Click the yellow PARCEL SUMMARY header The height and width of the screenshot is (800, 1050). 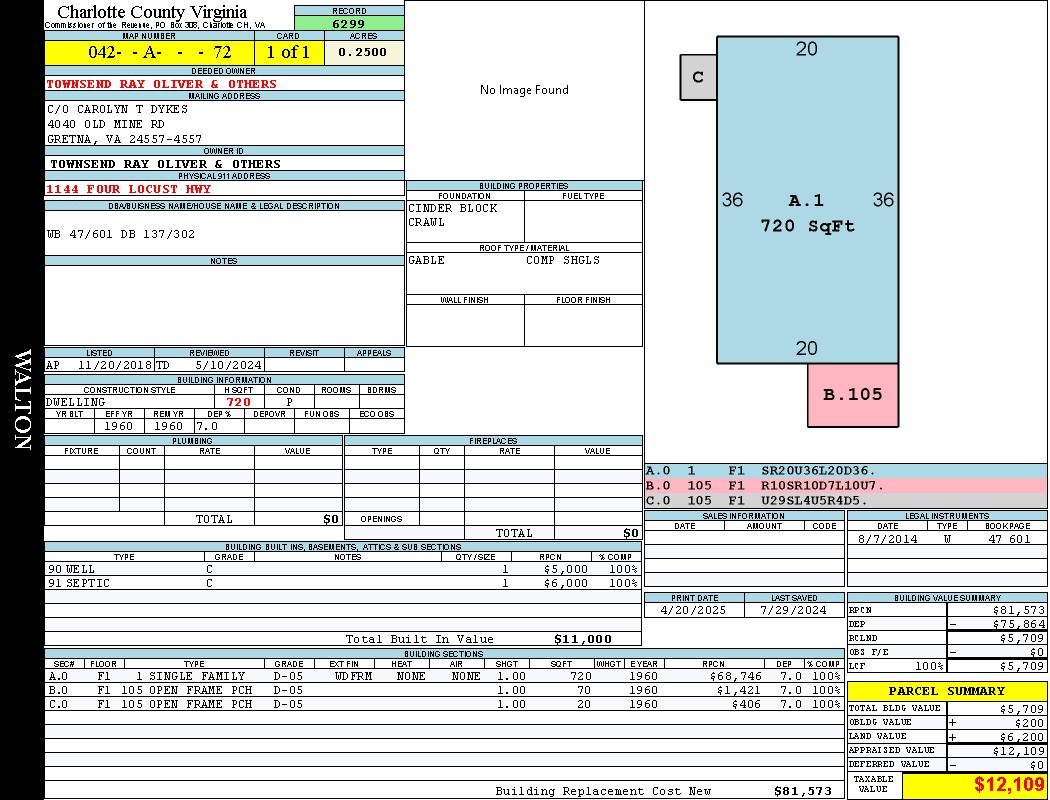coord(946,691)
